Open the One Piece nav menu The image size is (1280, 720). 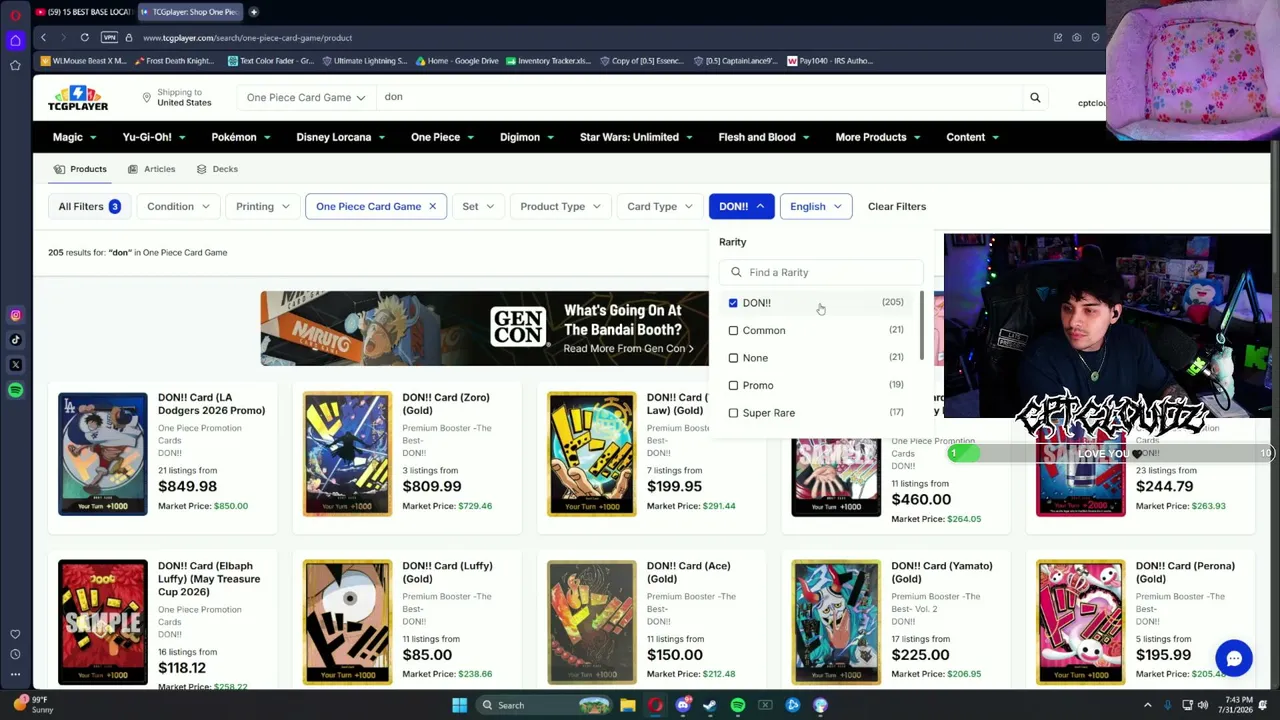click(442, 137)
